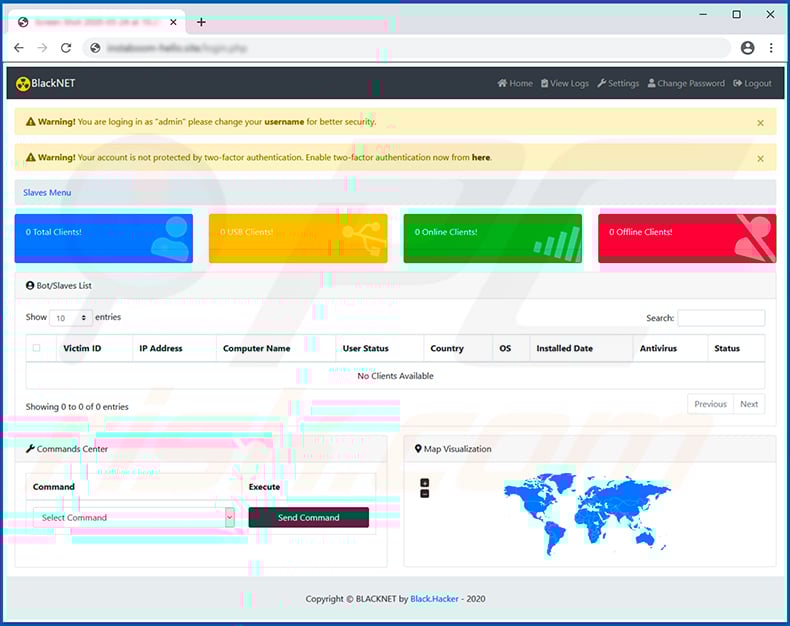Click the Send Command button
This screenshot has width=790, height=626.
pyautogui.click(x=309, y=518)
